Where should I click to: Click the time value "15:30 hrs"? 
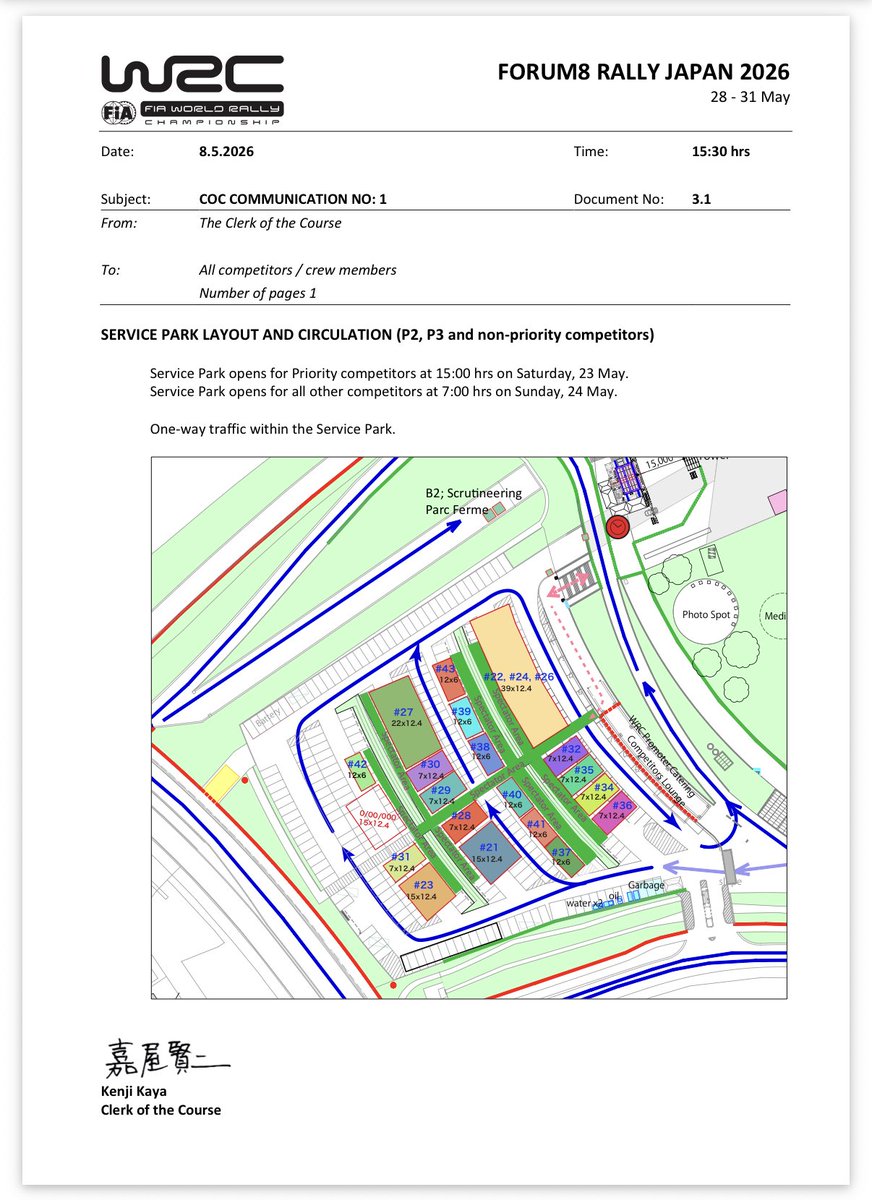click(720, 152)
